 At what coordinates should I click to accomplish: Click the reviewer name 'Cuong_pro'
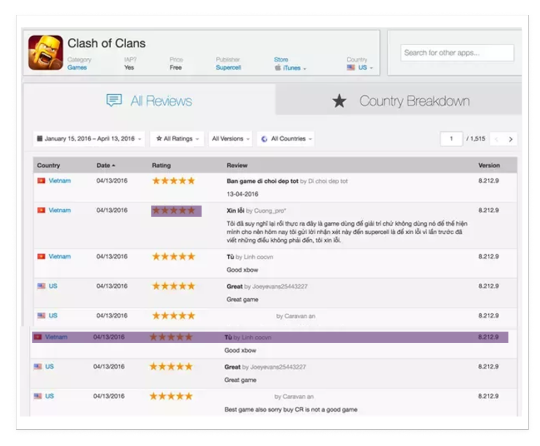tap(270, 211)
